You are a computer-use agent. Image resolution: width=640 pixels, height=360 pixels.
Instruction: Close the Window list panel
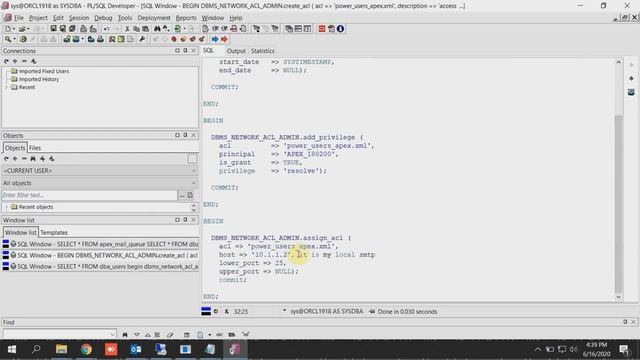[193, 220]
